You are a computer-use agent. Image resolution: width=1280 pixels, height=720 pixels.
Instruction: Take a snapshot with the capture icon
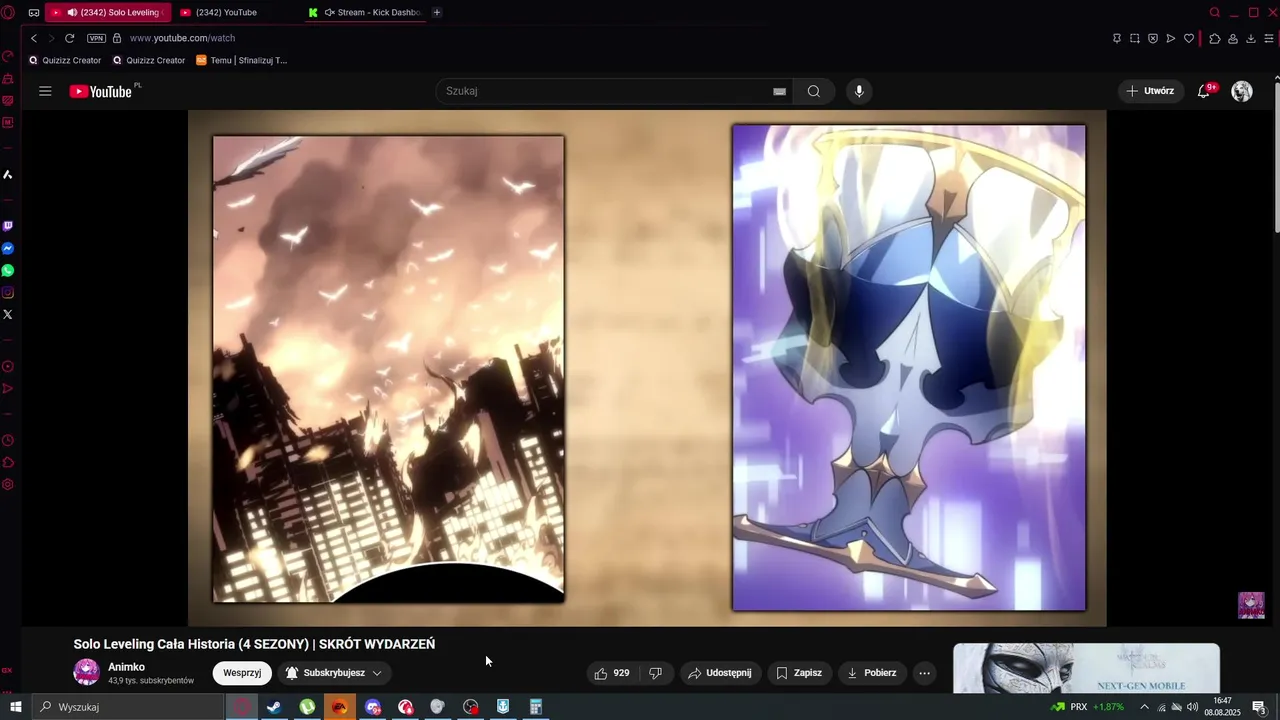pos(1135,38)
